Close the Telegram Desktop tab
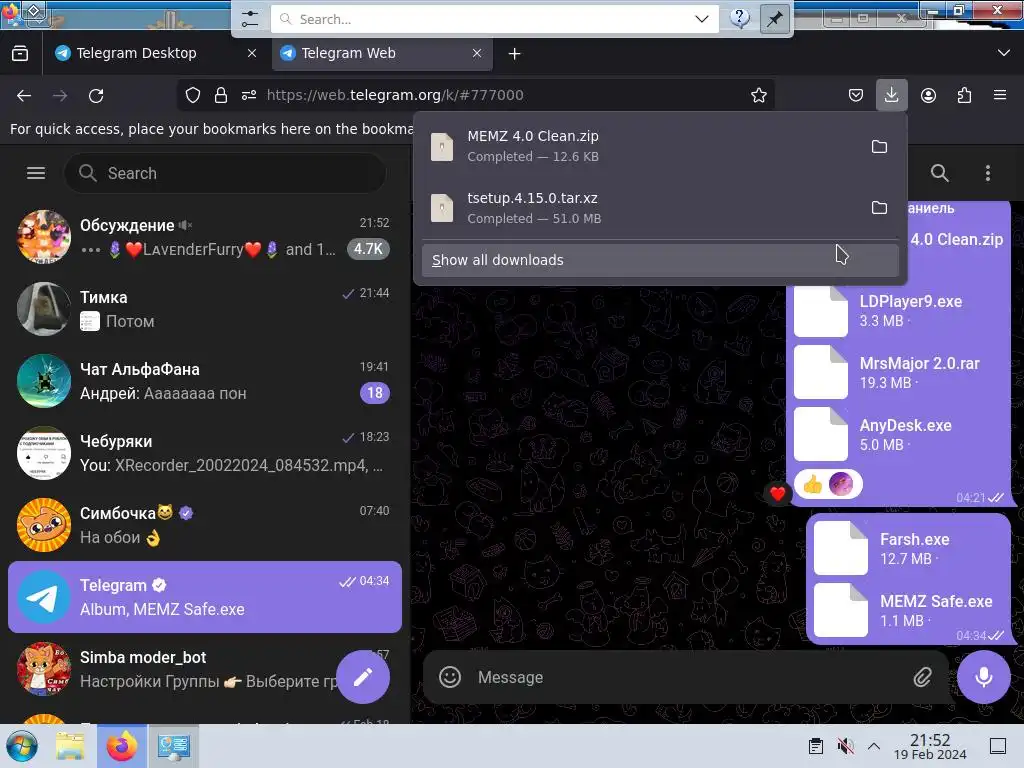1024x768 pixels. click(252, 54)
